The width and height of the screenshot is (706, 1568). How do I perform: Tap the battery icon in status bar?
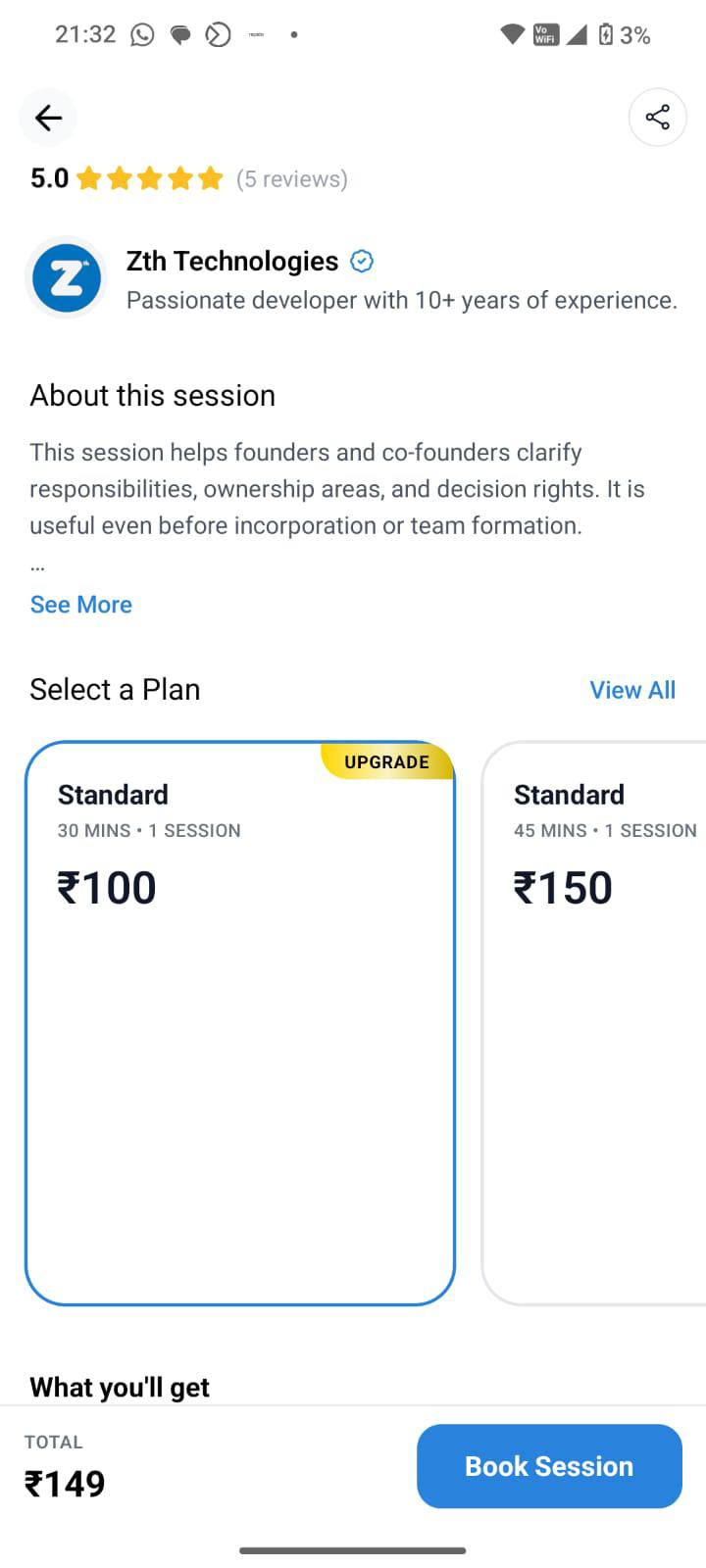point(606,35)
